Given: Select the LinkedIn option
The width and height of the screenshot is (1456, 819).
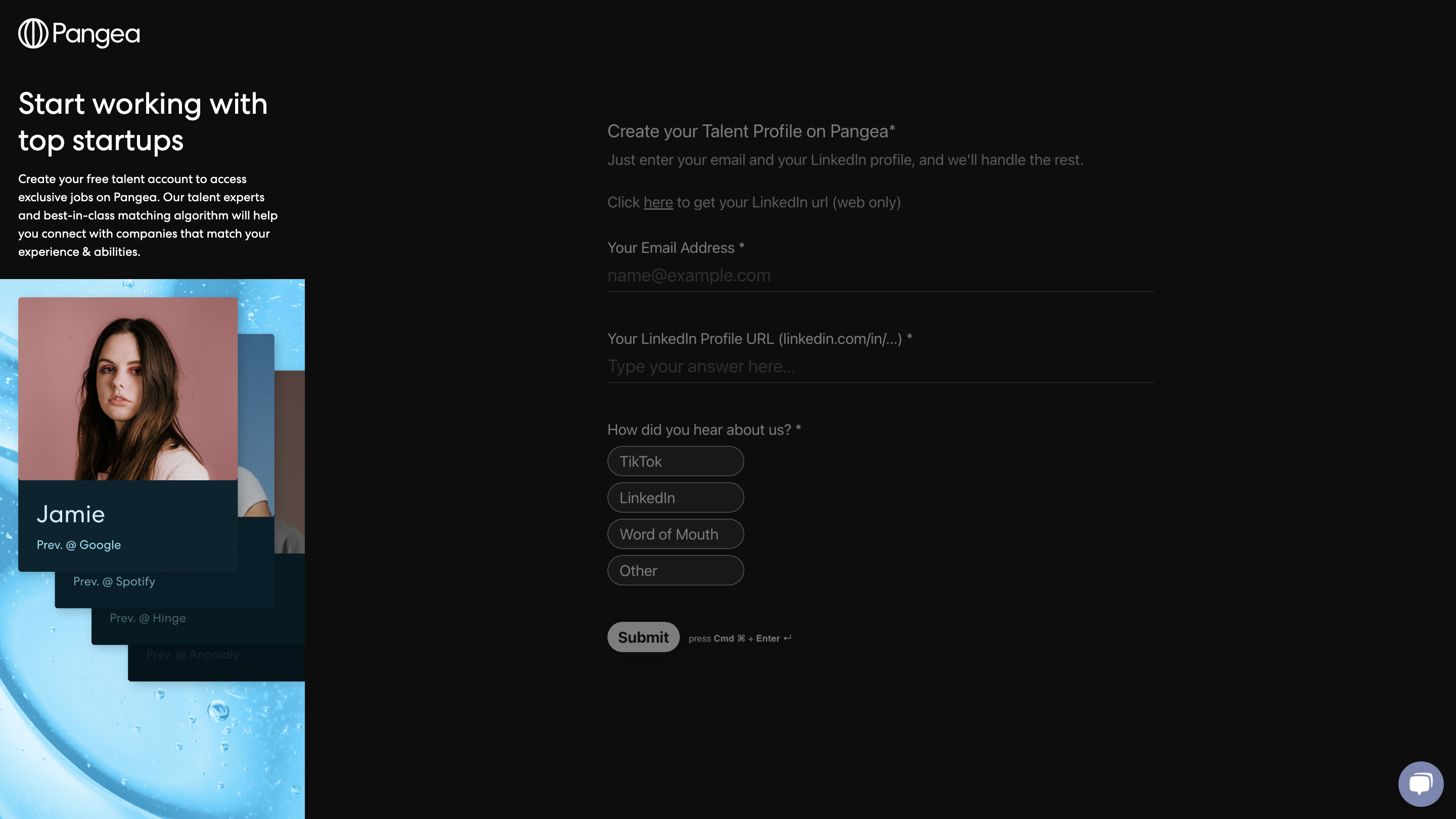Looking at the screenshot, I should click(x=675, y=498).
